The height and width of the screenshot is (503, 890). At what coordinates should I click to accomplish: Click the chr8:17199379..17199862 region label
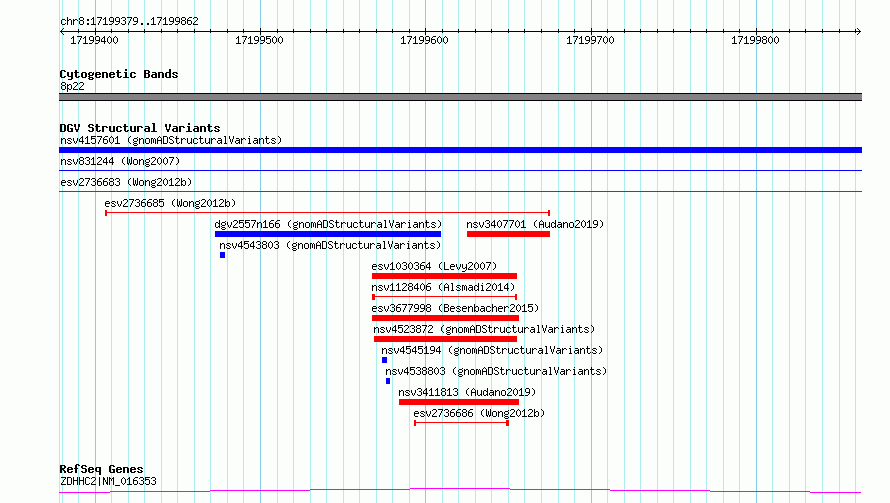click(129, 21)
